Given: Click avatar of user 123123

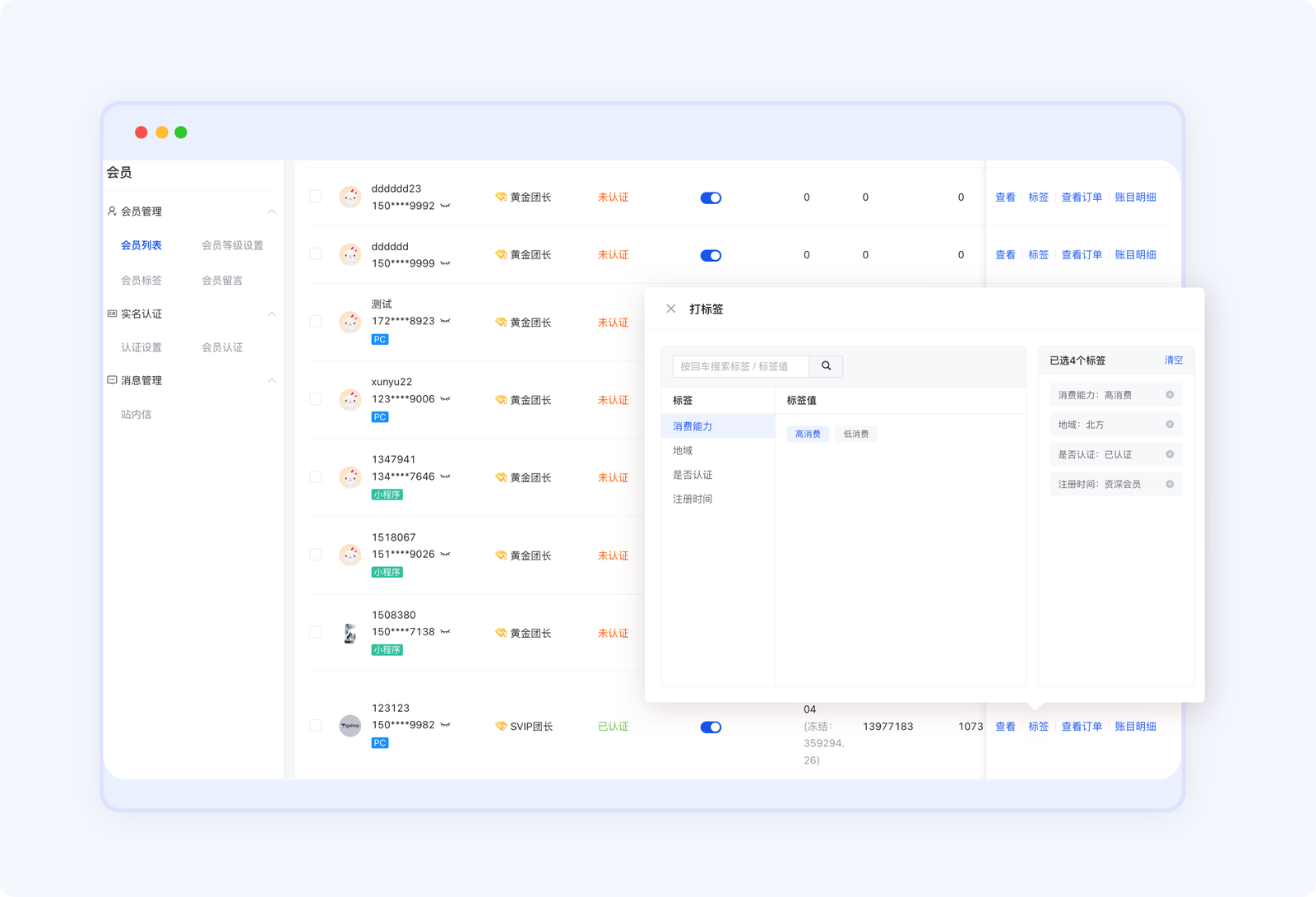Looking at the screenshot, I should (x=350, y=726).
